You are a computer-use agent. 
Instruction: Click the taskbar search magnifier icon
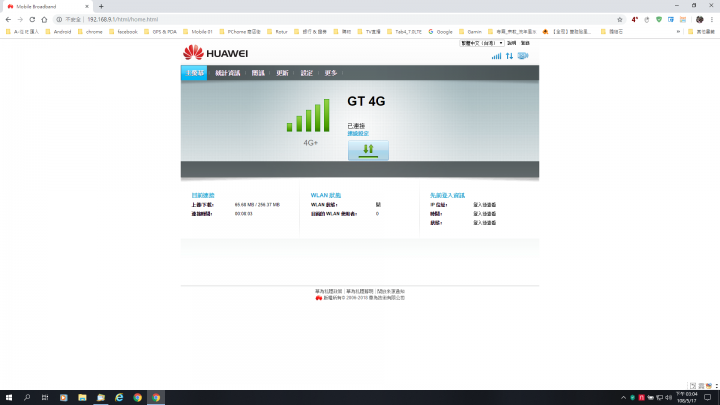(x=27, y=397)
